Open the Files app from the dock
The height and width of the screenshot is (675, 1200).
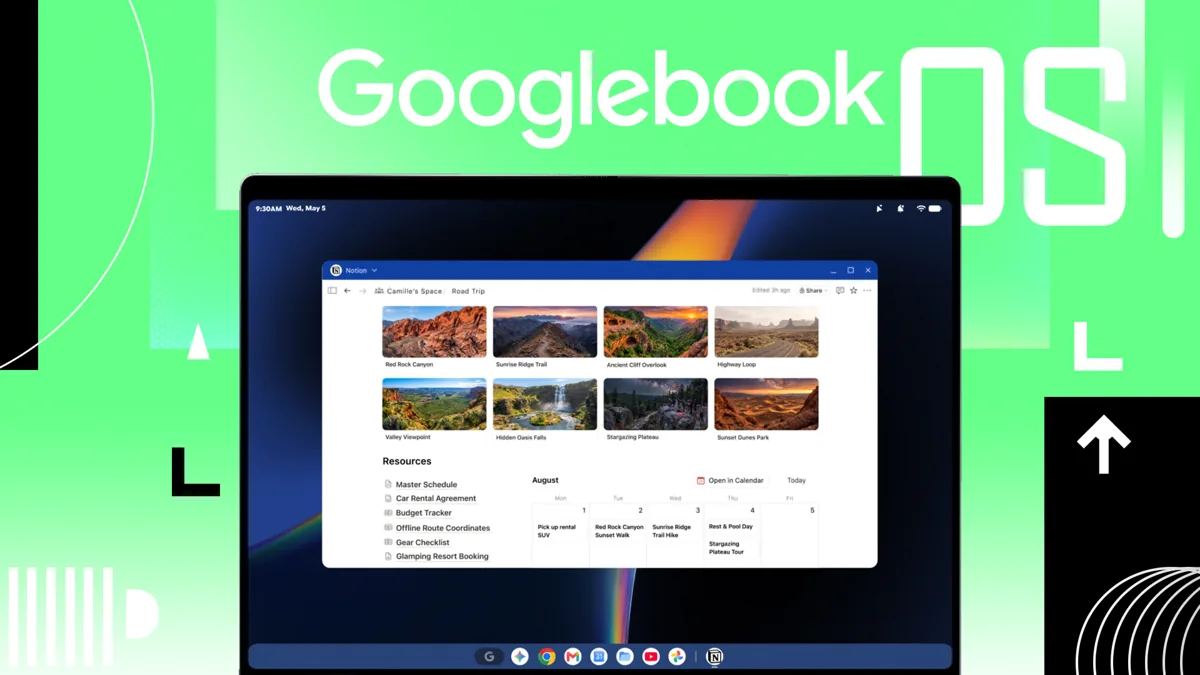coord(625,657)
